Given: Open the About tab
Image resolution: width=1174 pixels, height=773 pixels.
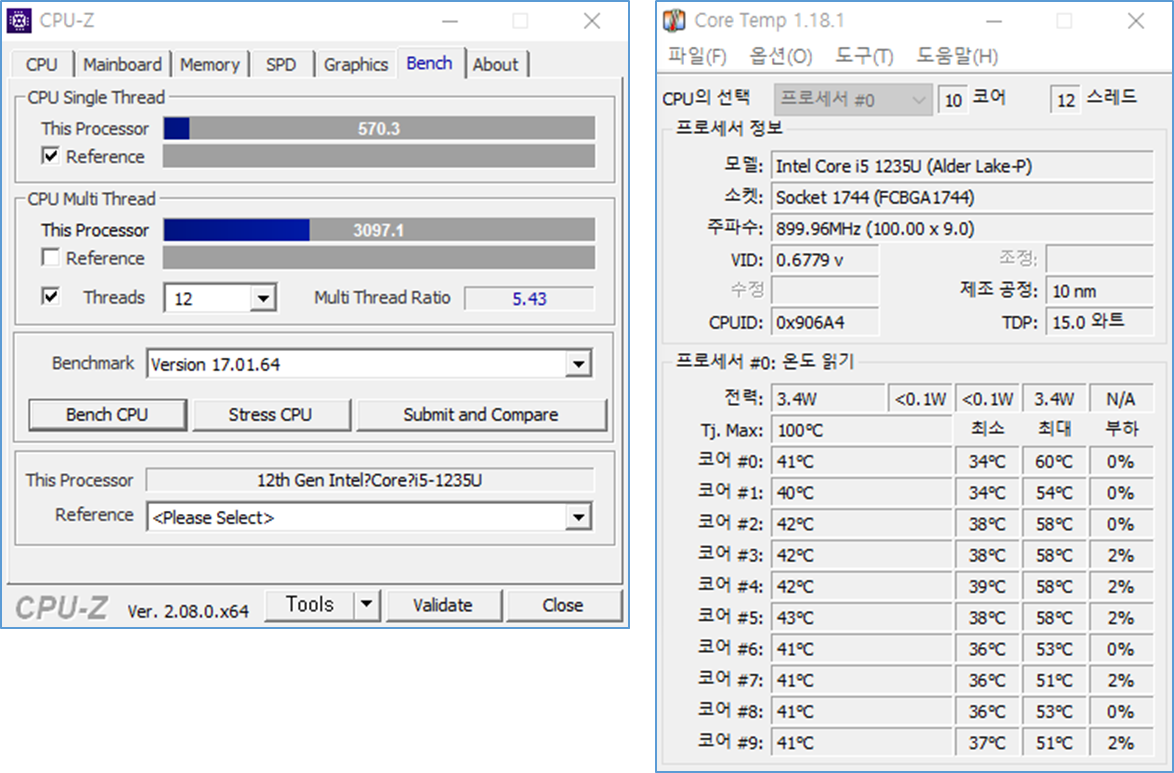Looking at the screenshot, I should [496, 64].
